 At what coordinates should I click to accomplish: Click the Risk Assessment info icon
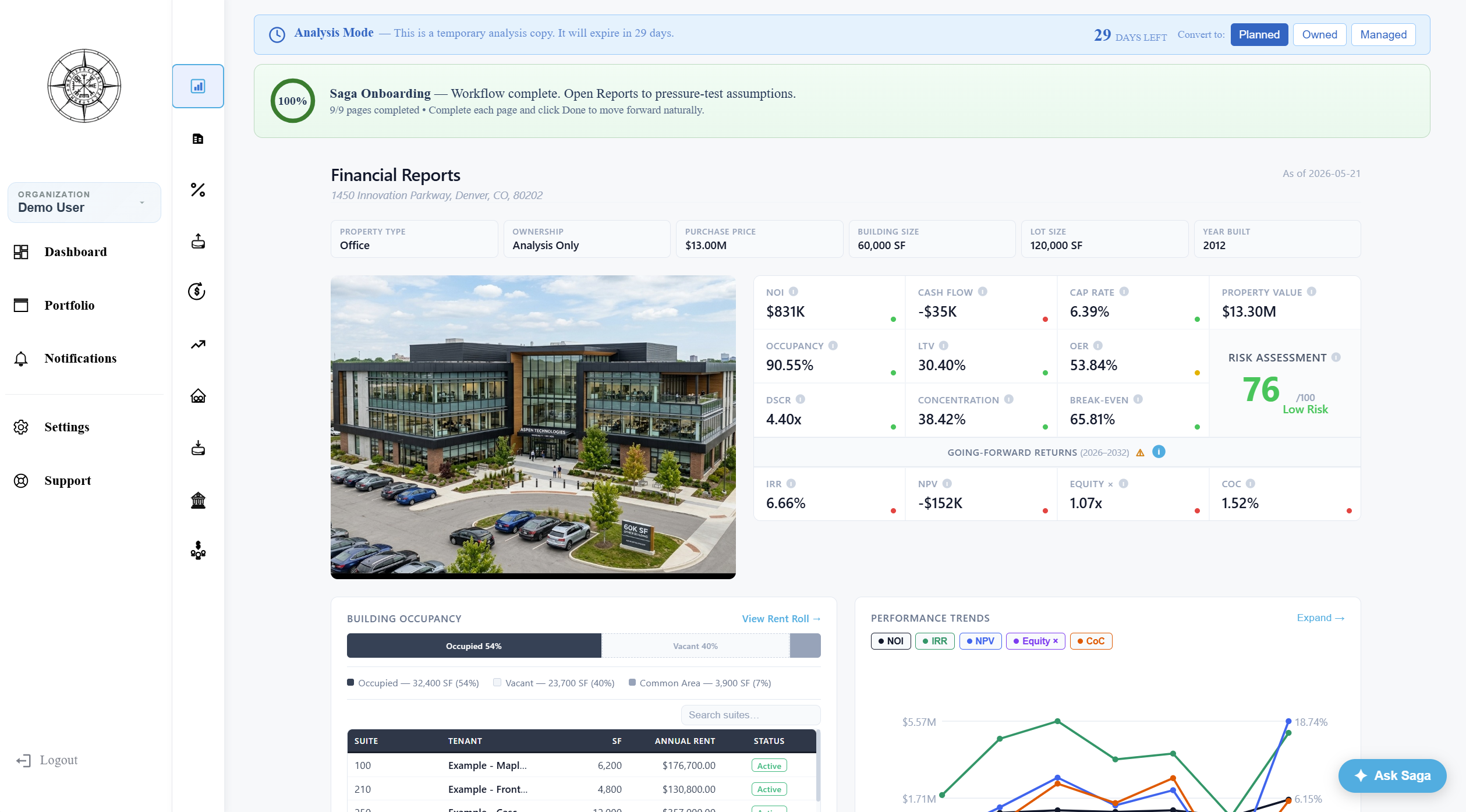(x=1336, y=357)
